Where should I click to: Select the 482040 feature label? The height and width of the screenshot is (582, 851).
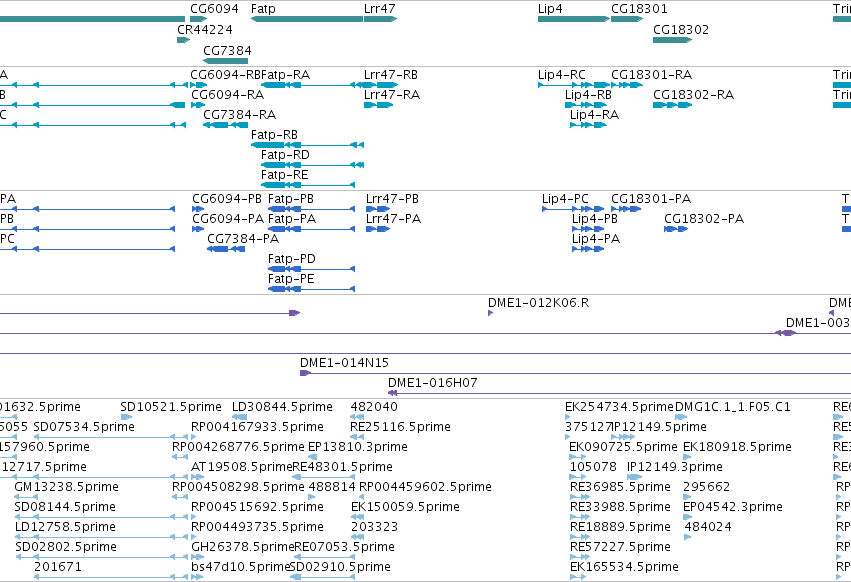click(x=374, y=407)
